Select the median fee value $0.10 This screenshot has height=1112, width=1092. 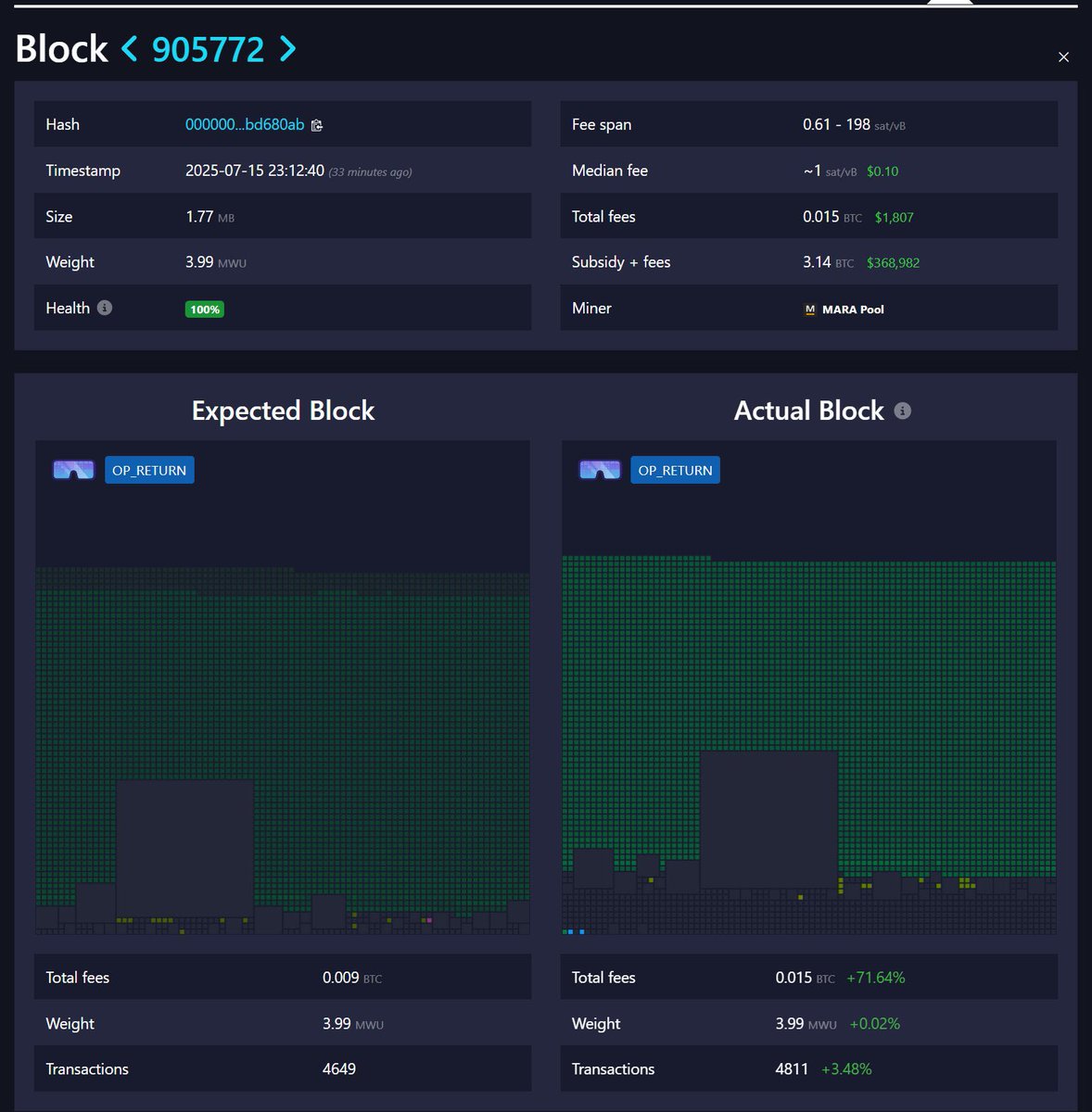[x=882, y=171]
